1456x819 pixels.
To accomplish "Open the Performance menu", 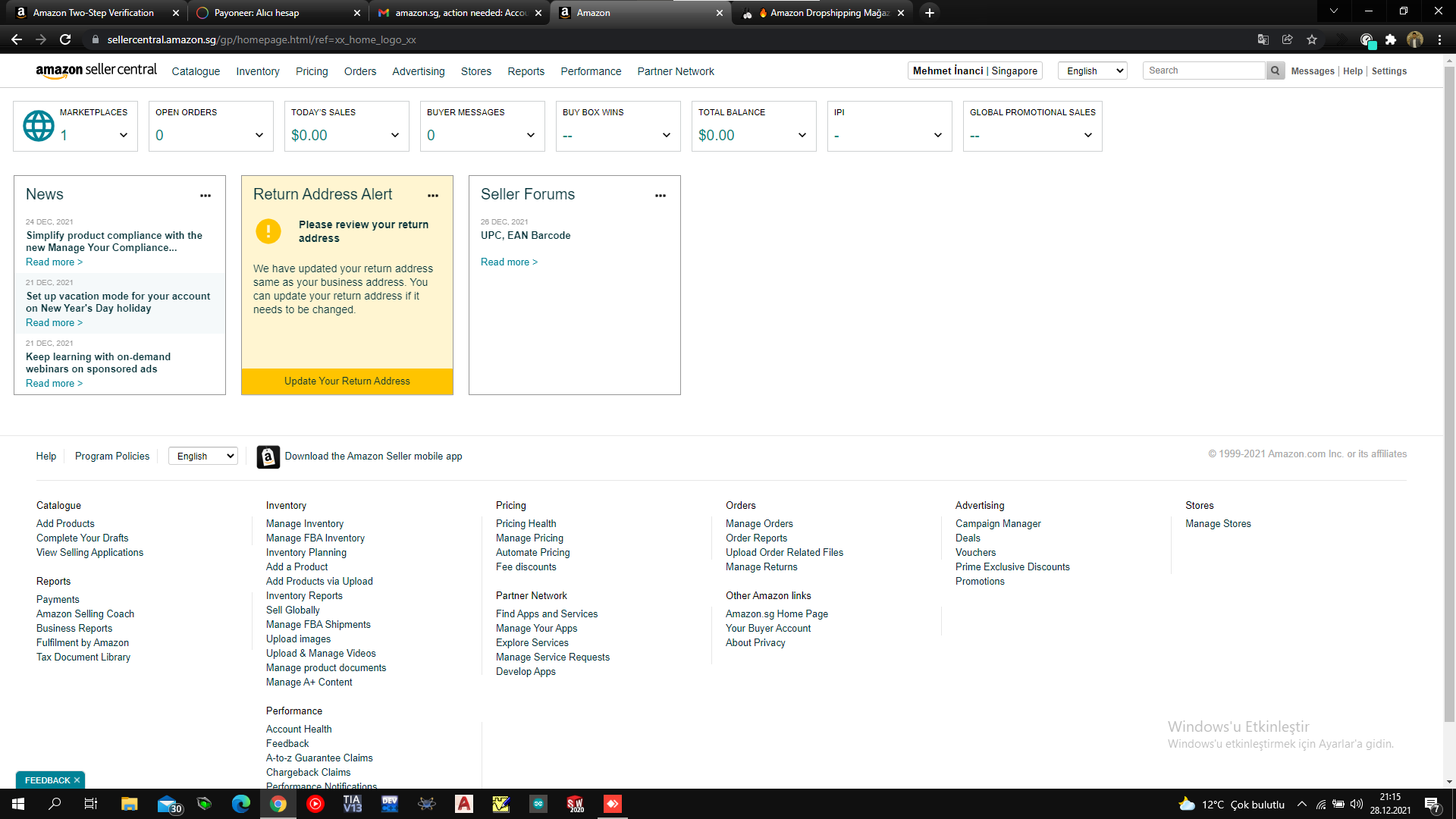I will [x=591, y=71].
